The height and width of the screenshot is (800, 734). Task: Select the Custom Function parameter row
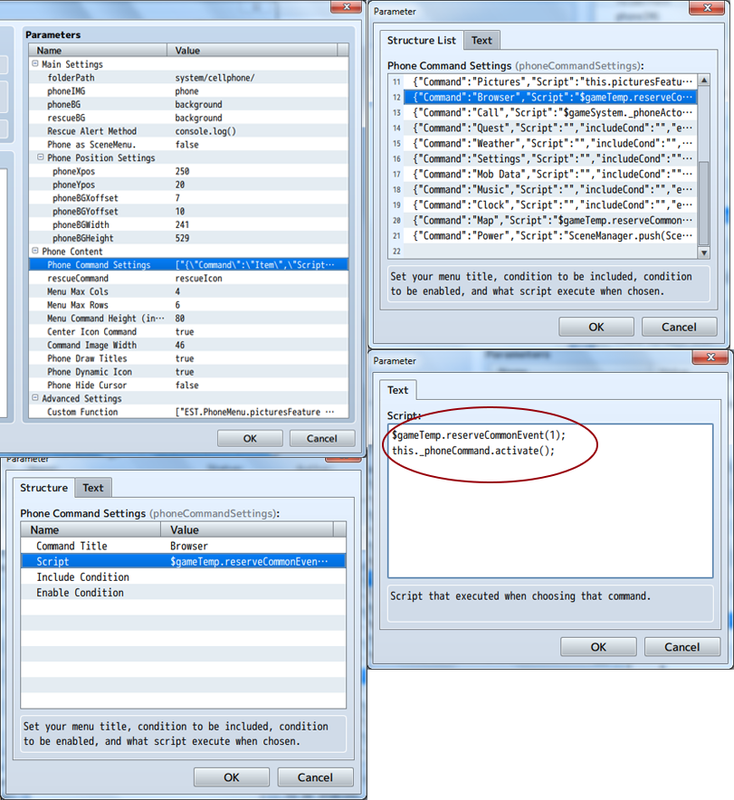point(189,412)
